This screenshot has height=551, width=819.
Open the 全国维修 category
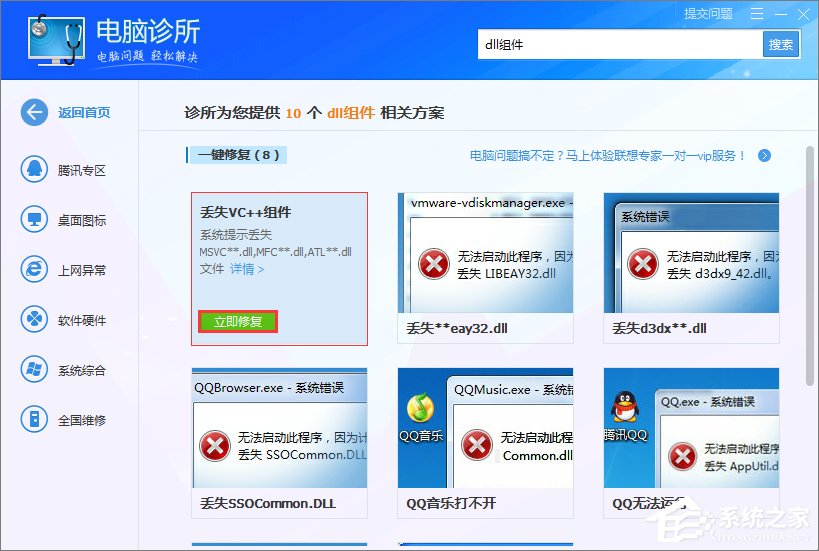point(82,420)
